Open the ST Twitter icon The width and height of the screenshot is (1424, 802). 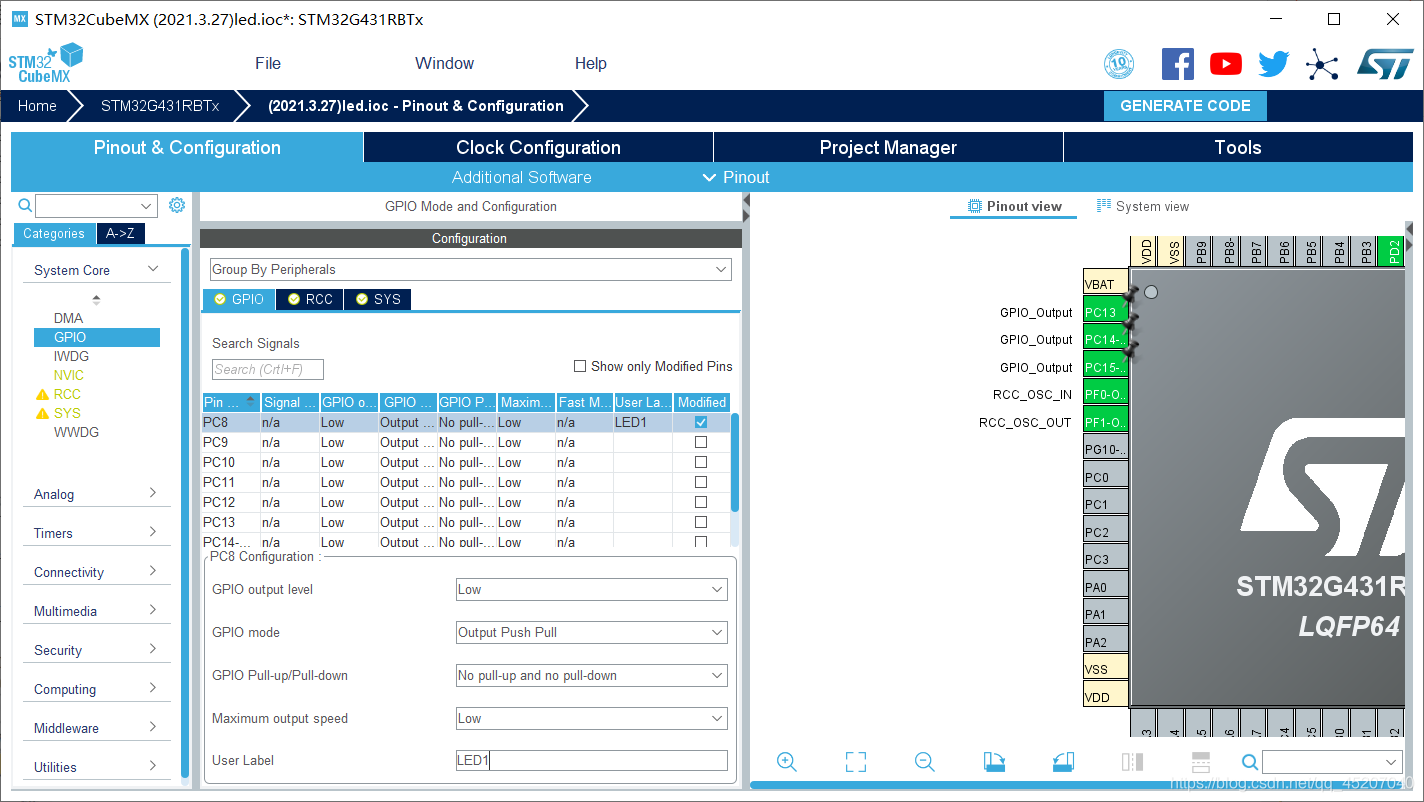pos(1274,64)
